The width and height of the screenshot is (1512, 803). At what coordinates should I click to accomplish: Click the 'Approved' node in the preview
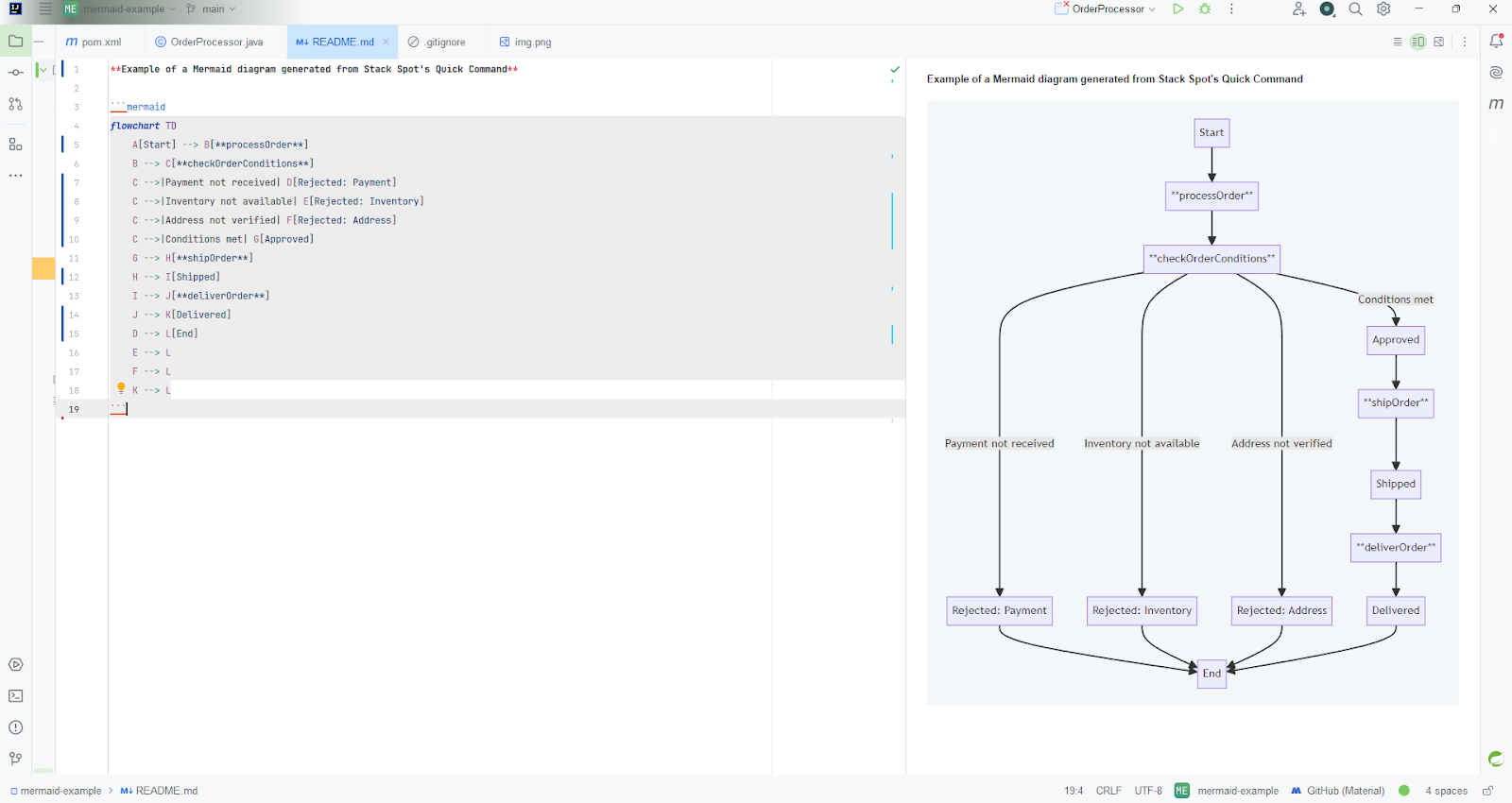(x=1396, y=340)
